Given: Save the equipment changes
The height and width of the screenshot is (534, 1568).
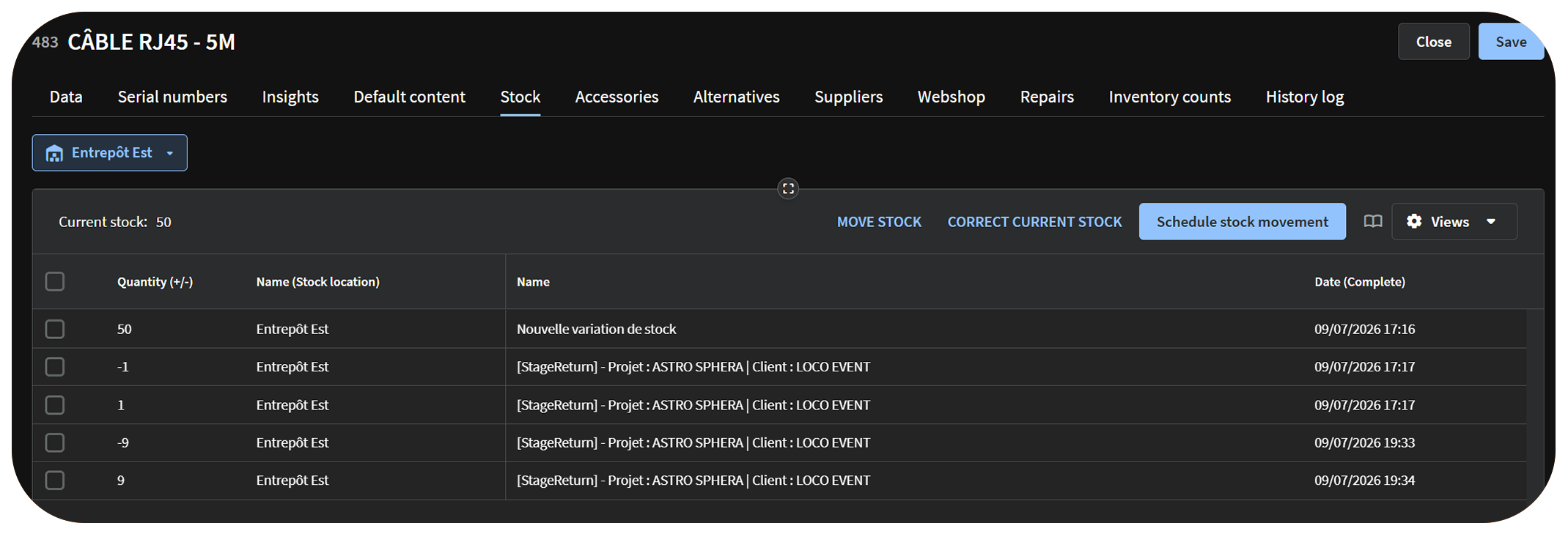Looking at the screenshot, I should (x=1511, y=42).
